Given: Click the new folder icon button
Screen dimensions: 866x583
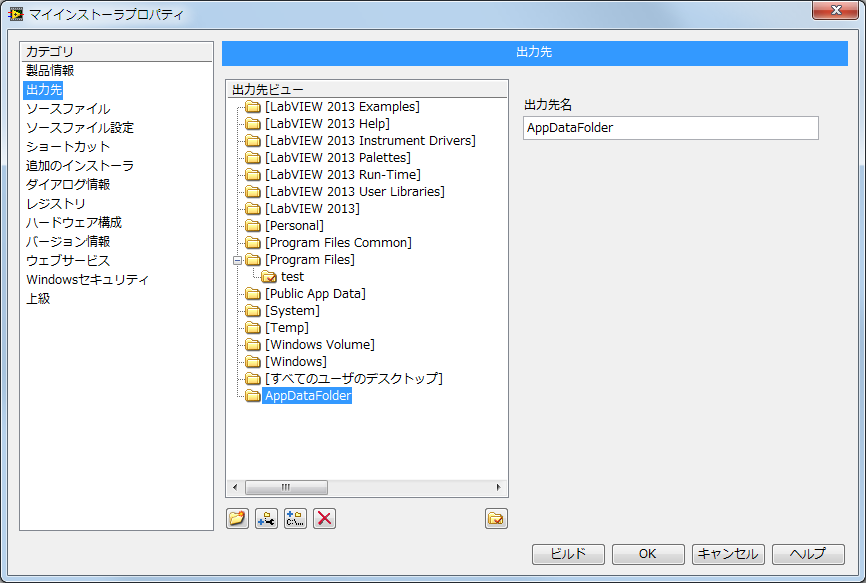Looking at the screenshot, I should 237,518.
